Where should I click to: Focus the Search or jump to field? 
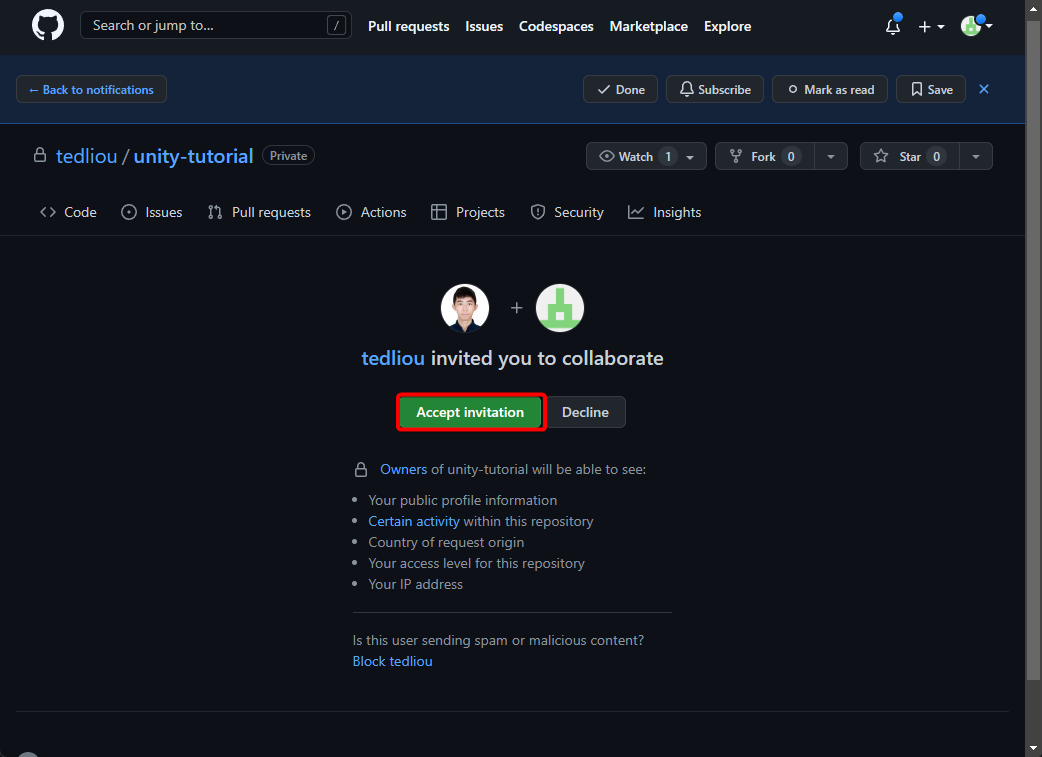(215, 25)
